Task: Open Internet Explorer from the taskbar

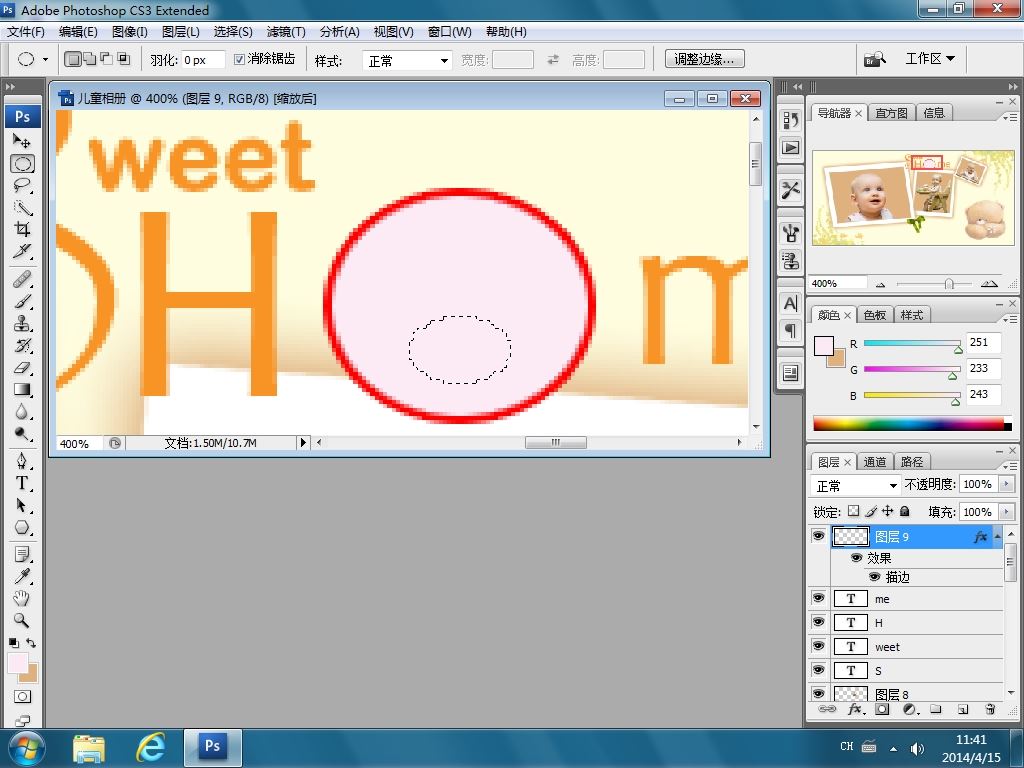Action: [x=150, y=748]
